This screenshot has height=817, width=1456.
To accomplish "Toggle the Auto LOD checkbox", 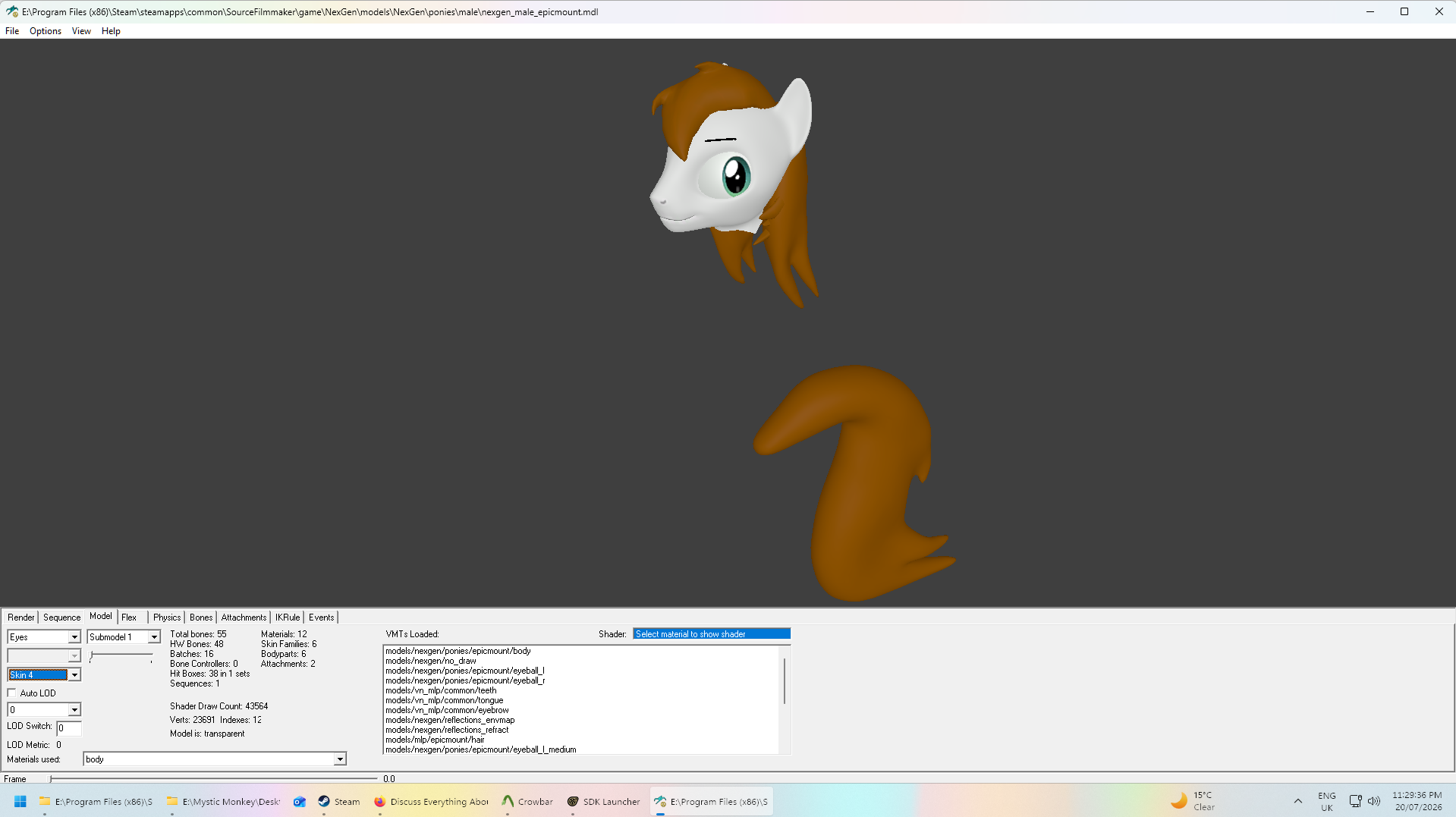I will pos(12,693).
